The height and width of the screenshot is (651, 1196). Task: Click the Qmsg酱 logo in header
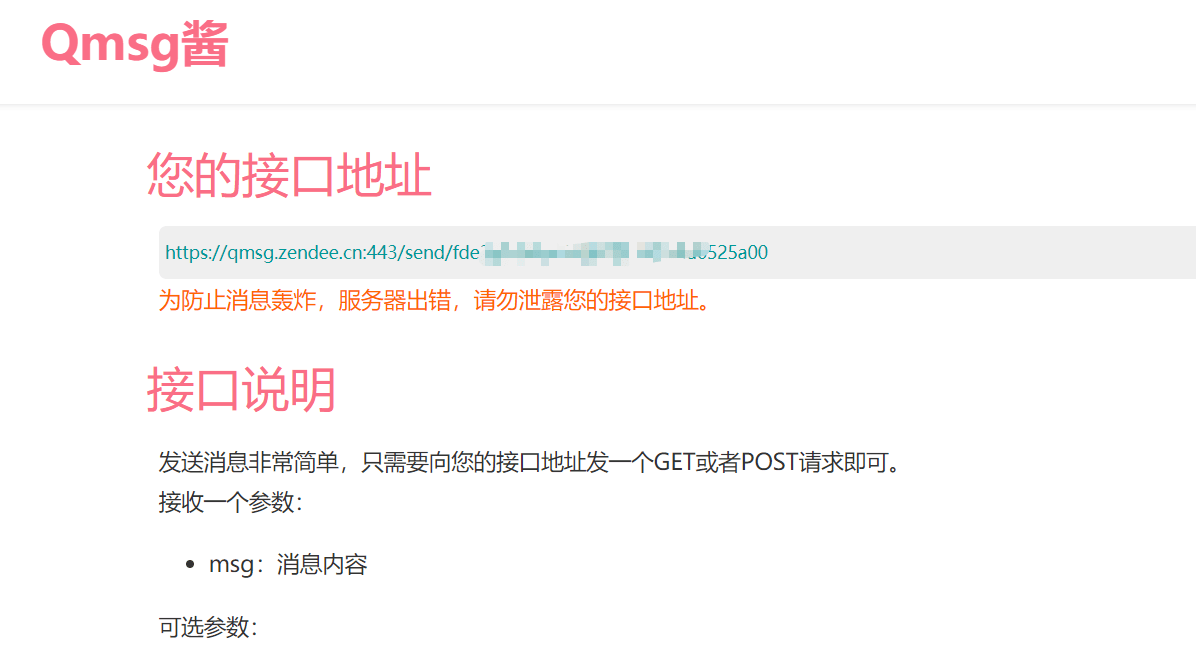(x=135, y=44)
